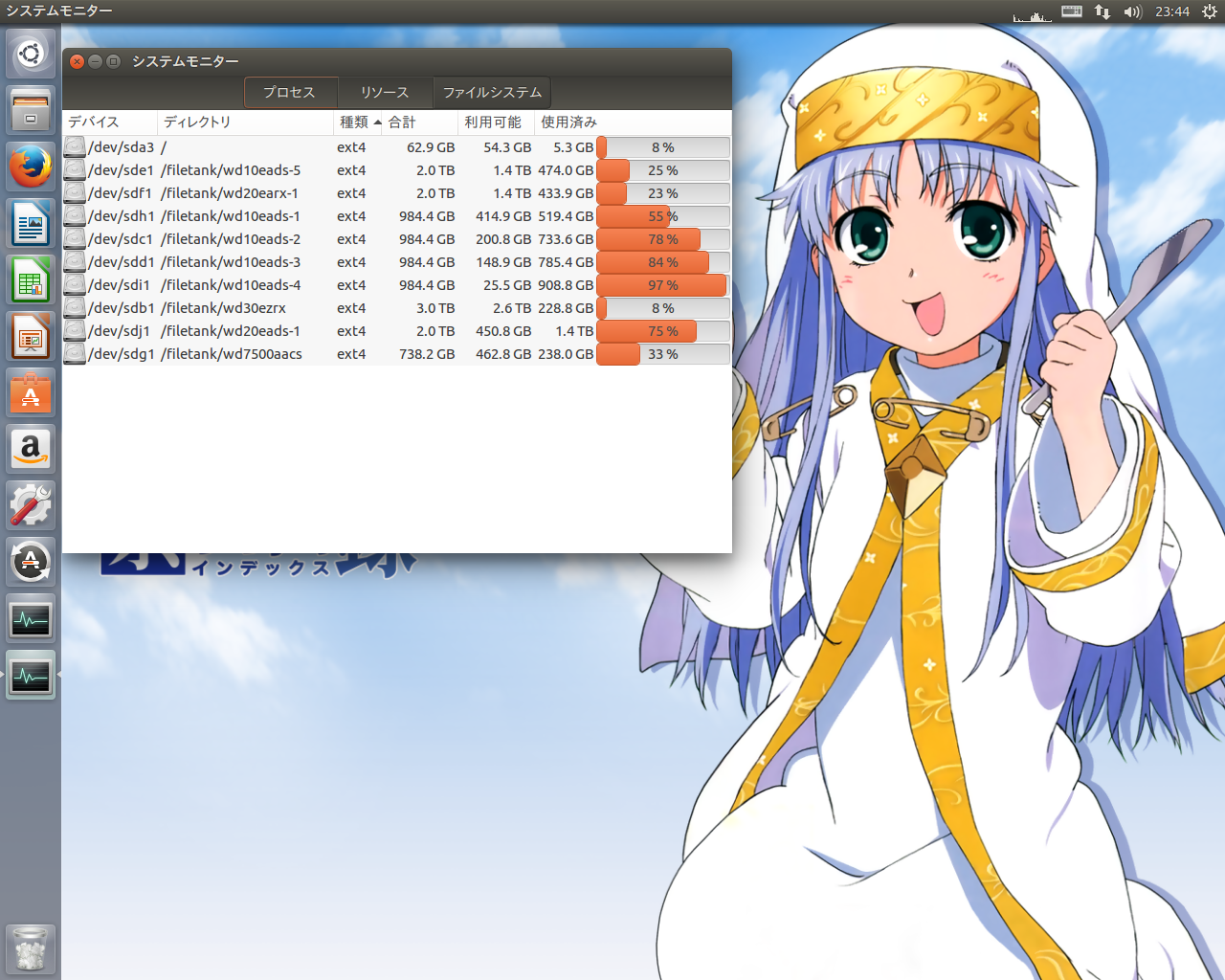Switch to the ファイルシステム tab
This screenshot has width=1225, height=980.
(x=492, y=93)
